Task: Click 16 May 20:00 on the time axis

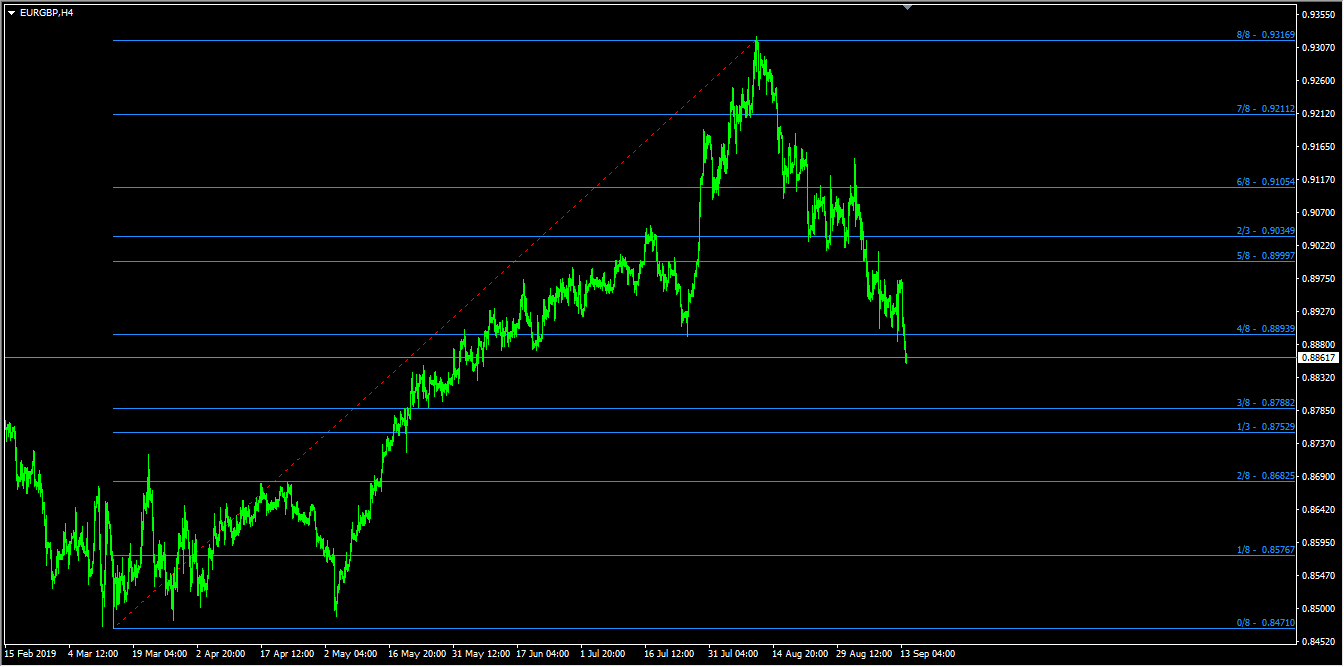Action: [x=417, y=654]
